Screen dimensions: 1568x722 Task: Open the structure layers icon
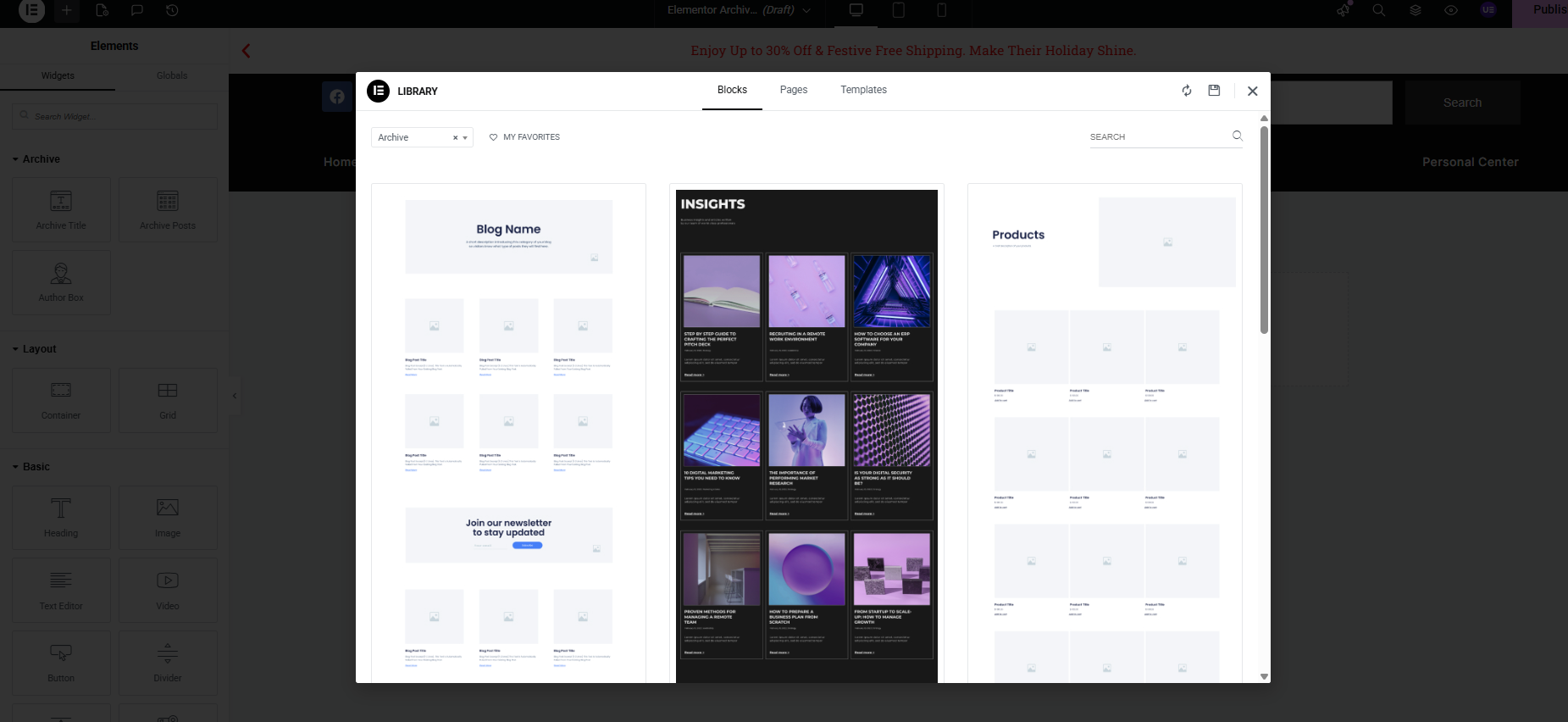pyautogui.click(x=1416, y=10)
